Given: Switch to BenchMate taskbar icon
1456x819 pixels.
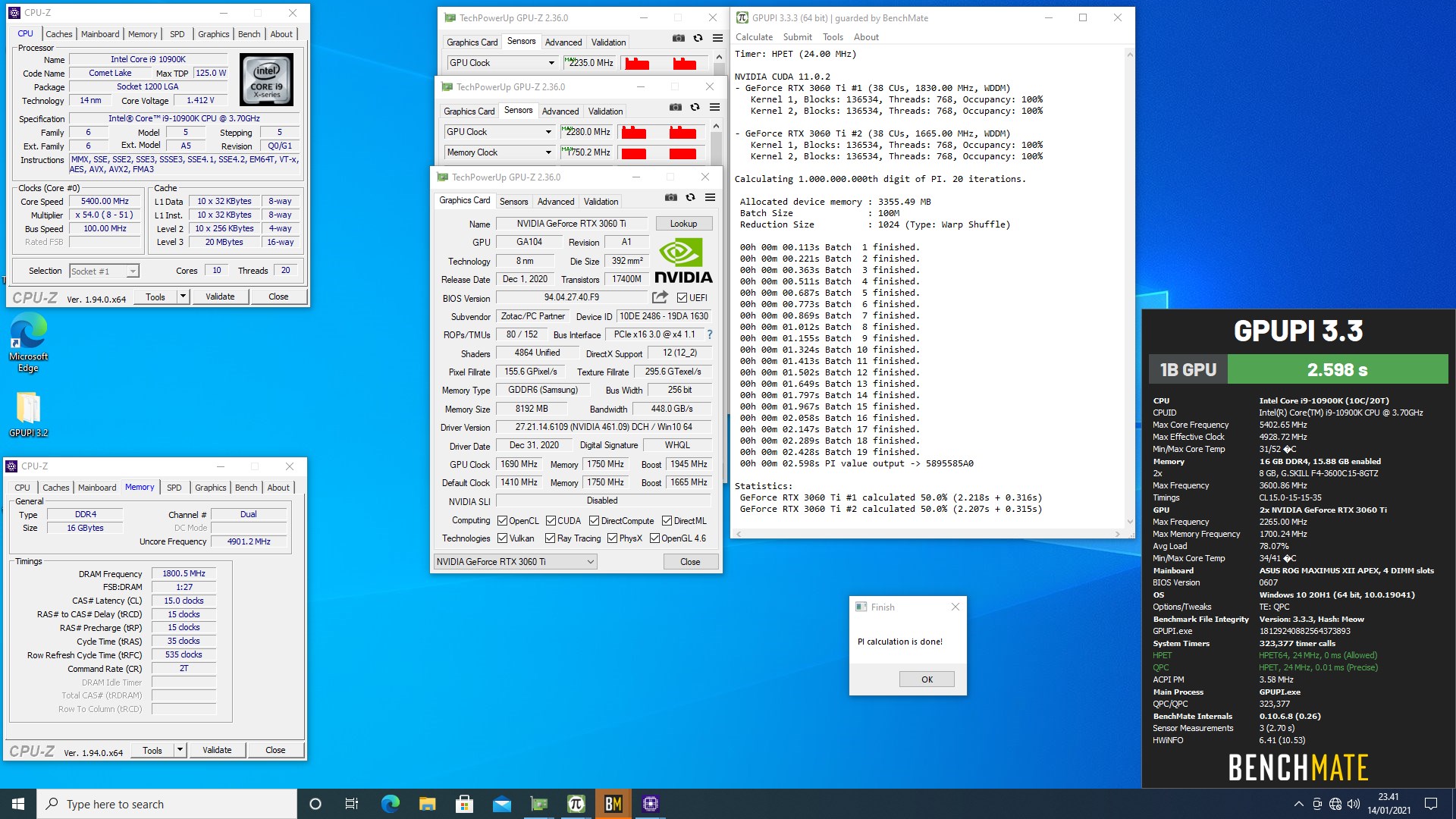Looking at the screenshot, I should point(613,804).
